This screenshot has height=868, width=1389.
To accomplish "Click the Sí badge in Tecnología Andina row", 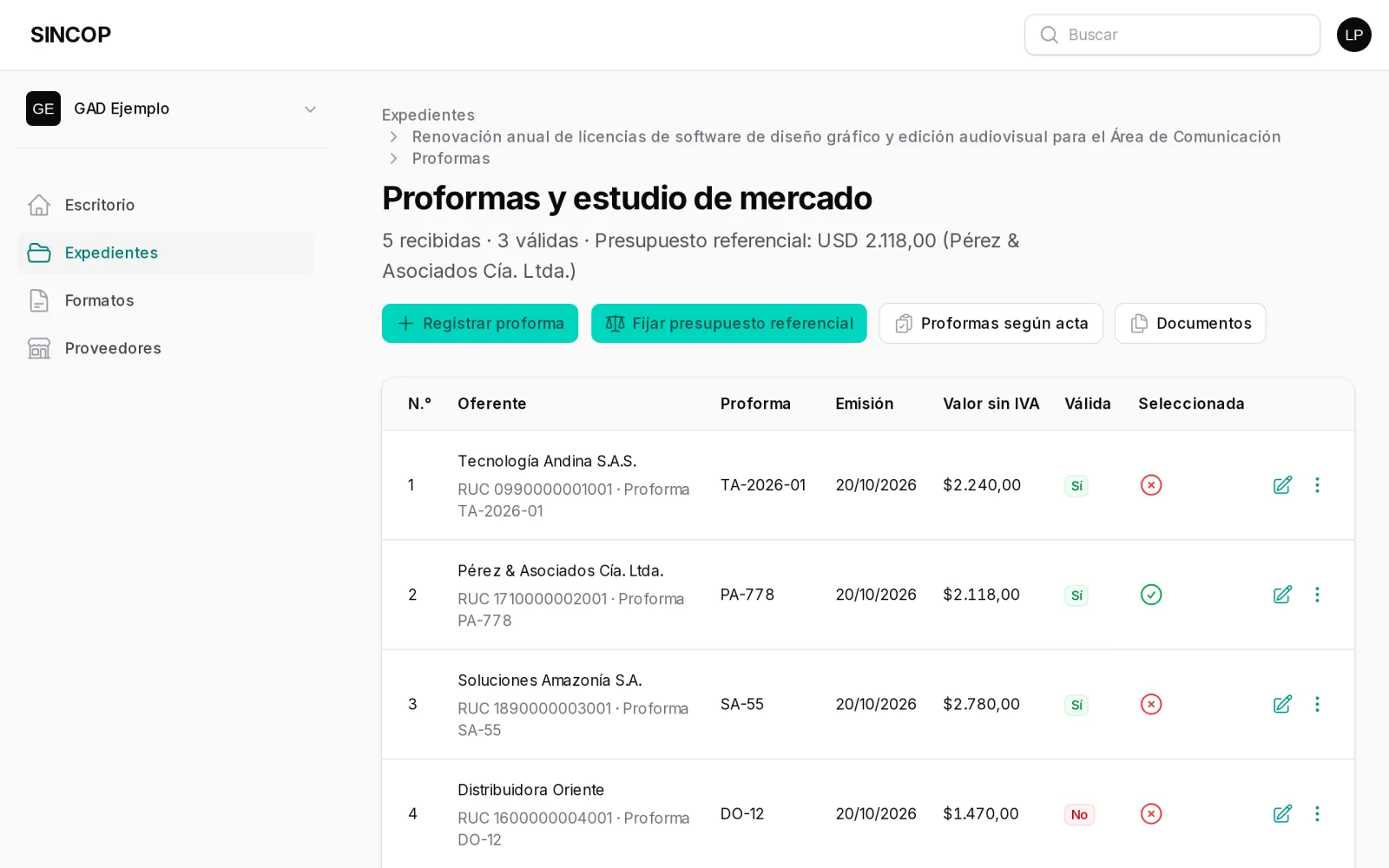I will [x=1076, y=486].
